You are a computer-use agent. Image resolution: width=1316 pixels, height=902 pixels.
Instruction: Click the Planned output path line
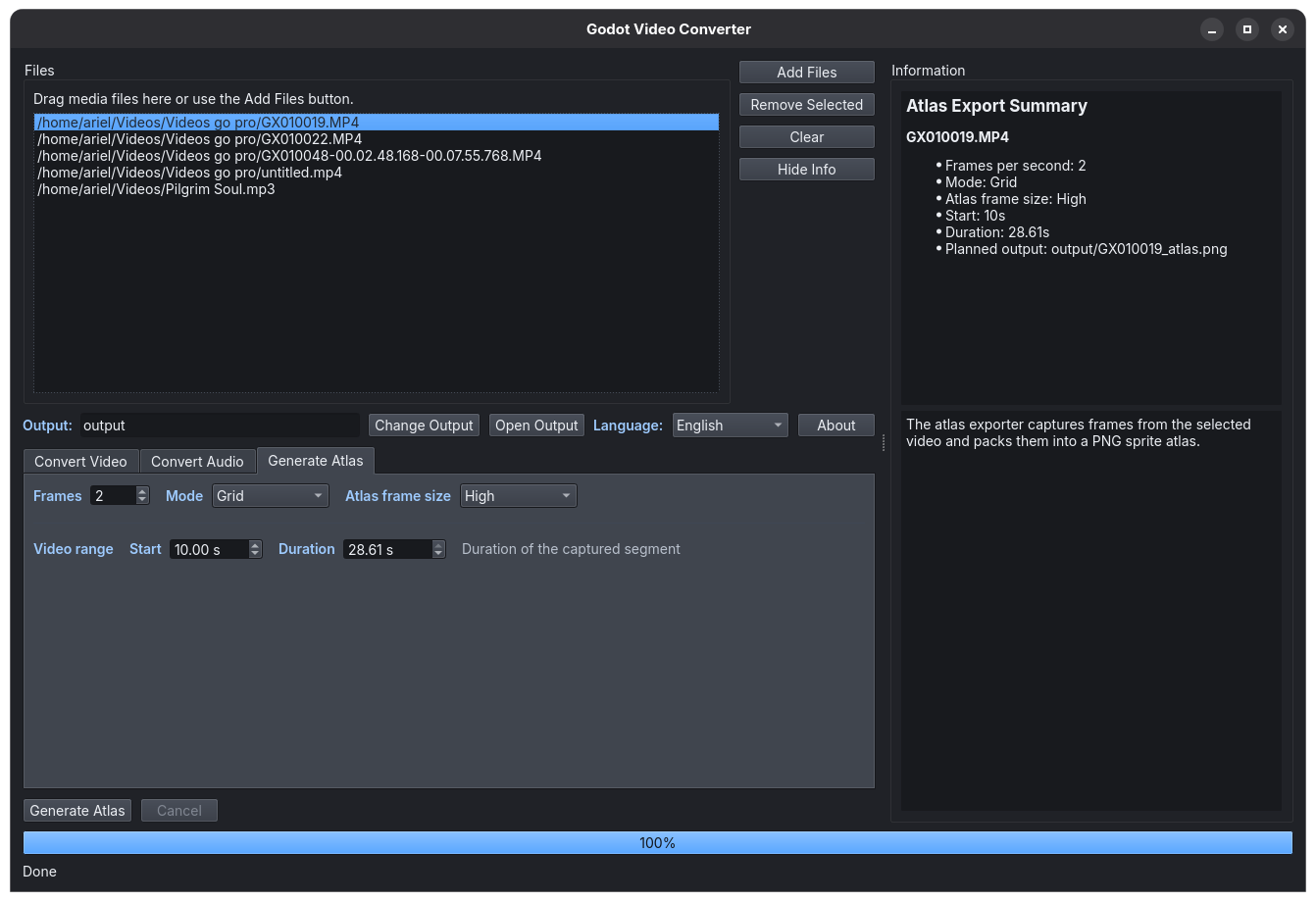coord(1086,249)
